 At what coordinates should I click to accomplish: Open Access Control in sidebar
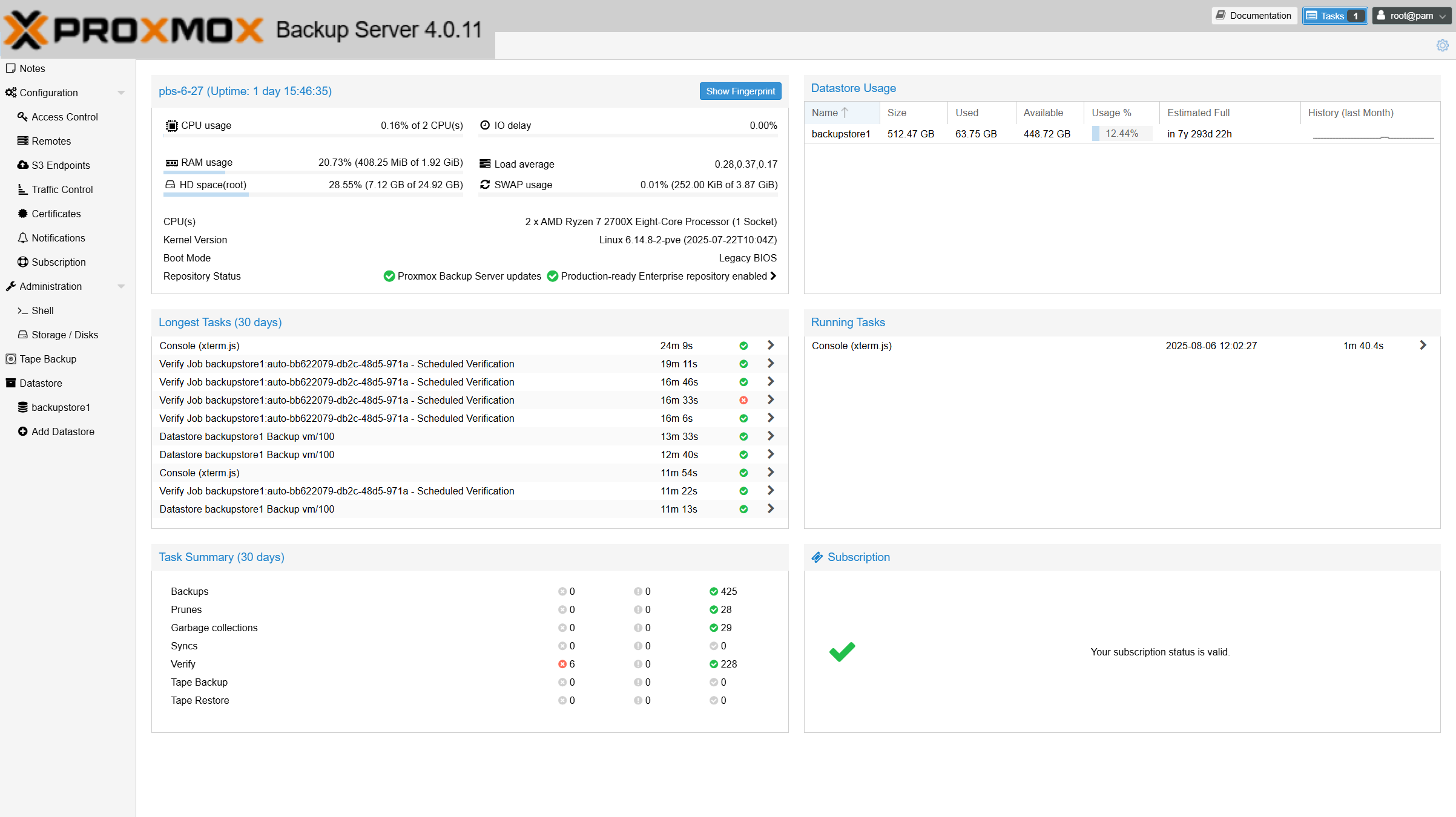(64, 117)
